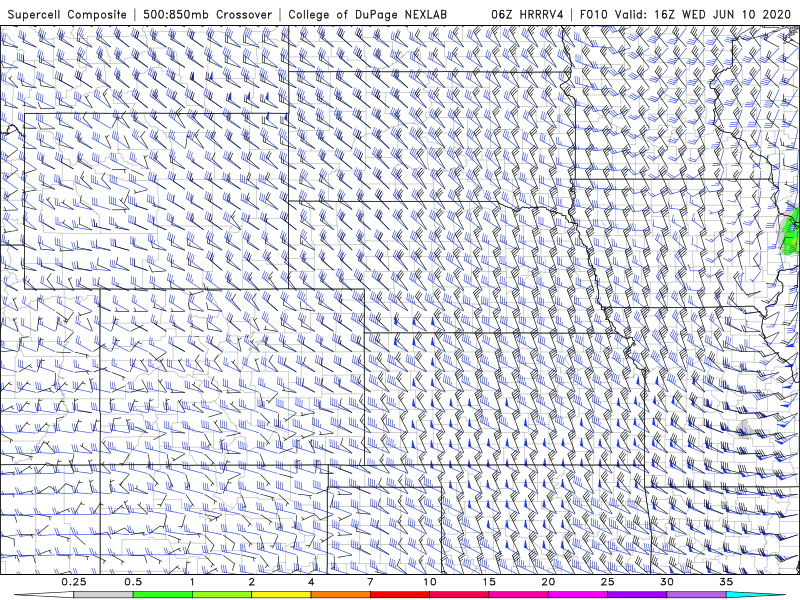Click the legend value "10"
800x600 pixels.
430,582
